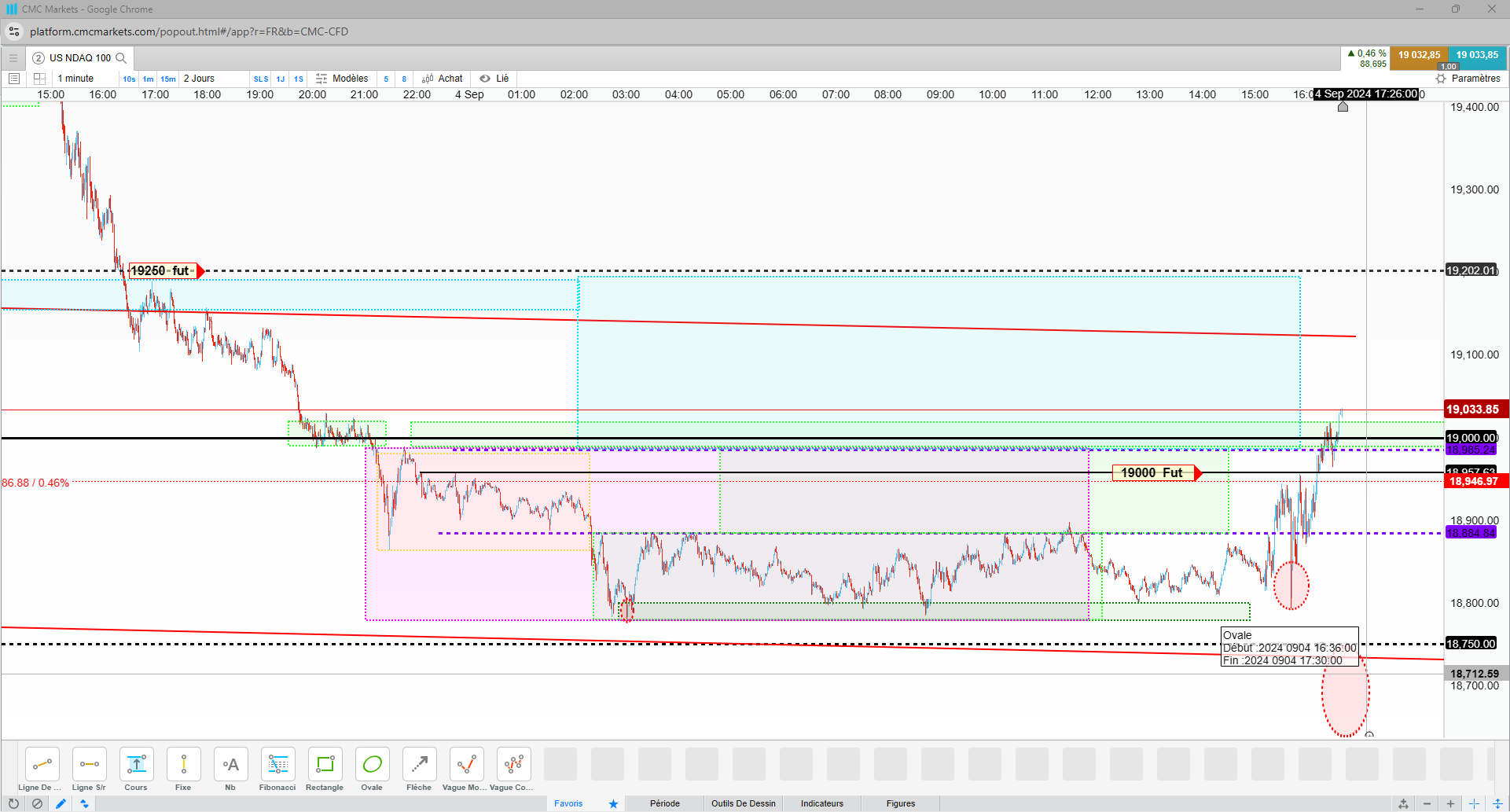Open the Outils De Dessin tab
Image resolution: width=1510 pixels, height=812 pixels.
pyautogui.click(x=744, y=803)
